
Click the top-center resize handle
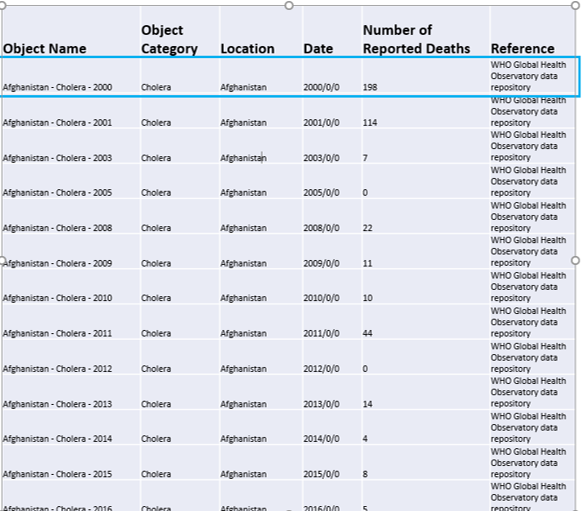click(289, 5)
